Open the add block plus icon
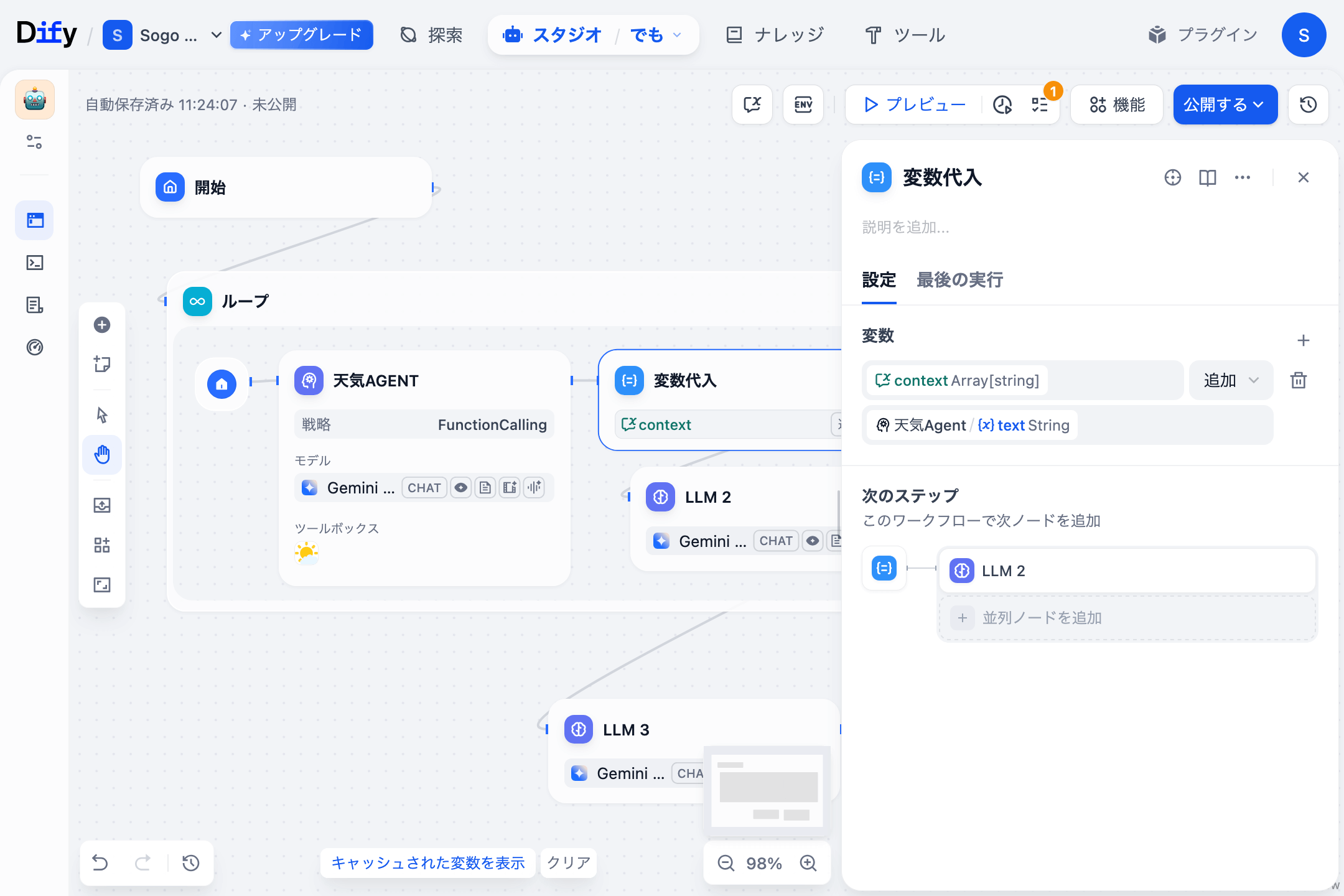Viewport: 1344px width, 896px height. pos(102,324)
